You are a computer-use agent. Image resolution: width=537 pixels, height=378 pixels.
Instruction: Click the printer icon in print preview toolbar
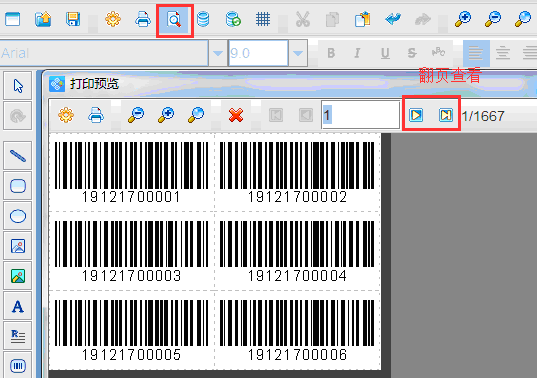[96, 115]
